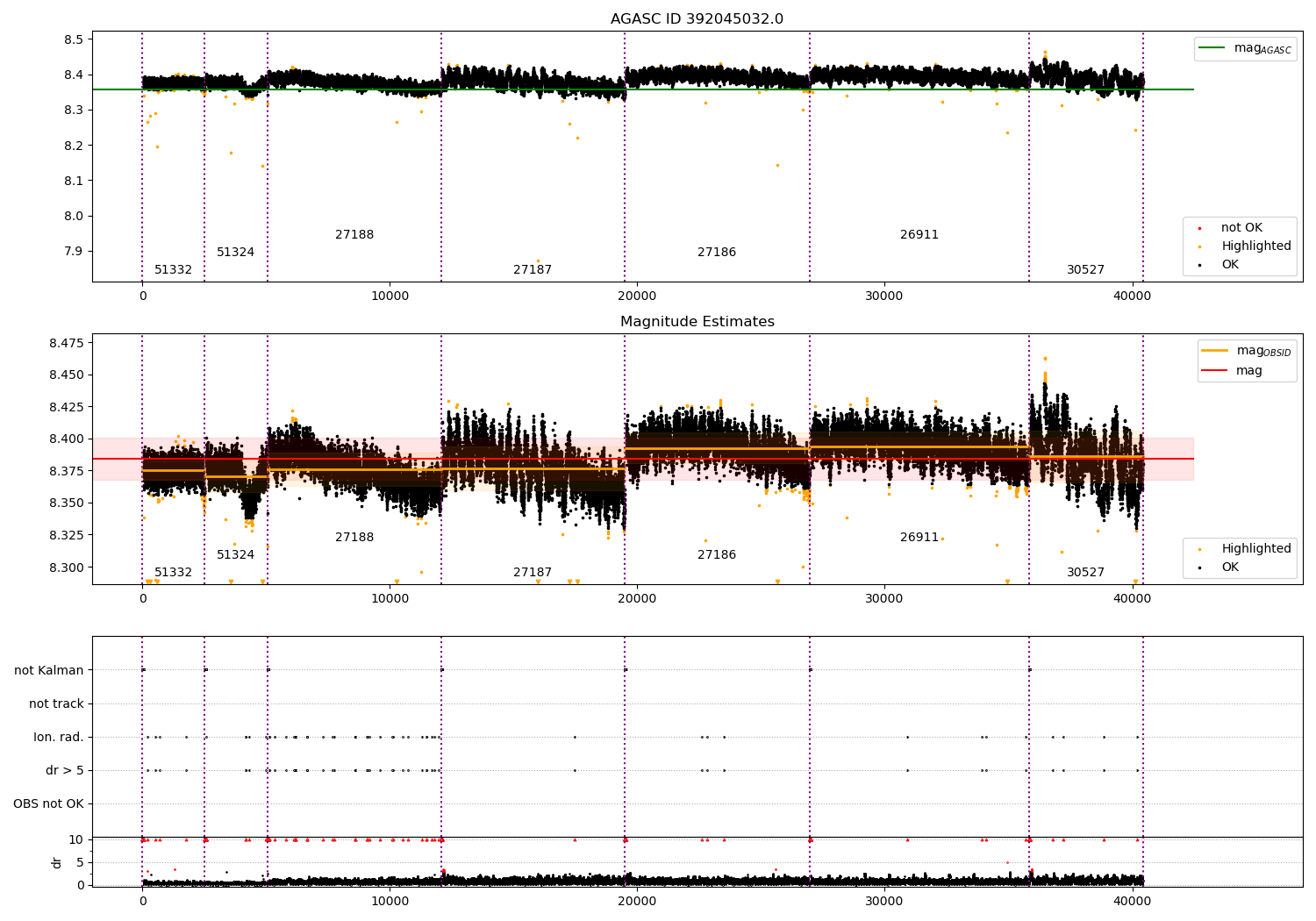Click the 'Magnitude Estimates' subplot title
Screen dimensions: 1316x921
pos(697,322)
